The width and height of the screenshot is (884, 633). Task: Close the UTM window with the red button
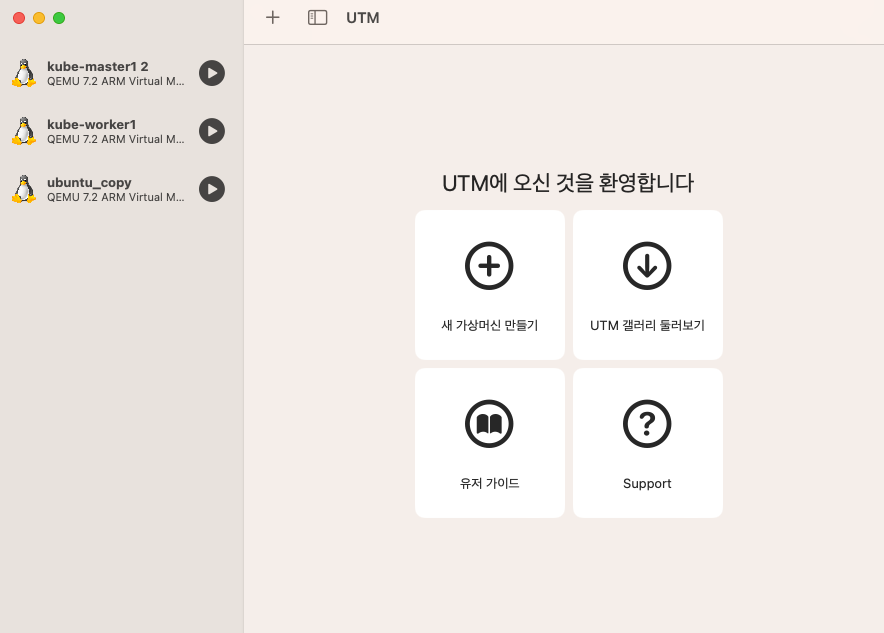tap(19, 18)
